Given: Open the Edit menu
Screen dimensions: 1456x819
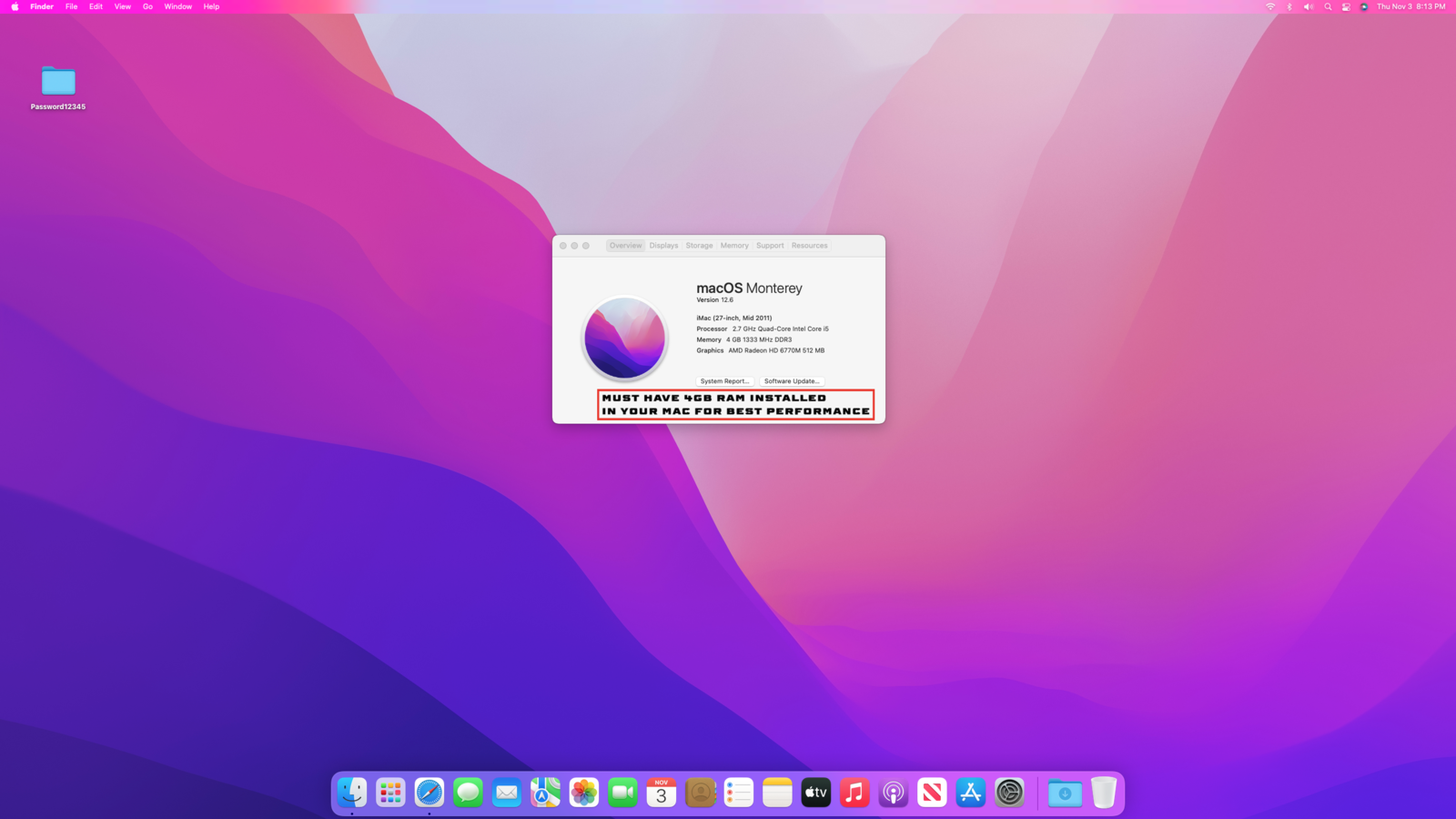Looking at the screenshot, I should tap(96, 6).
